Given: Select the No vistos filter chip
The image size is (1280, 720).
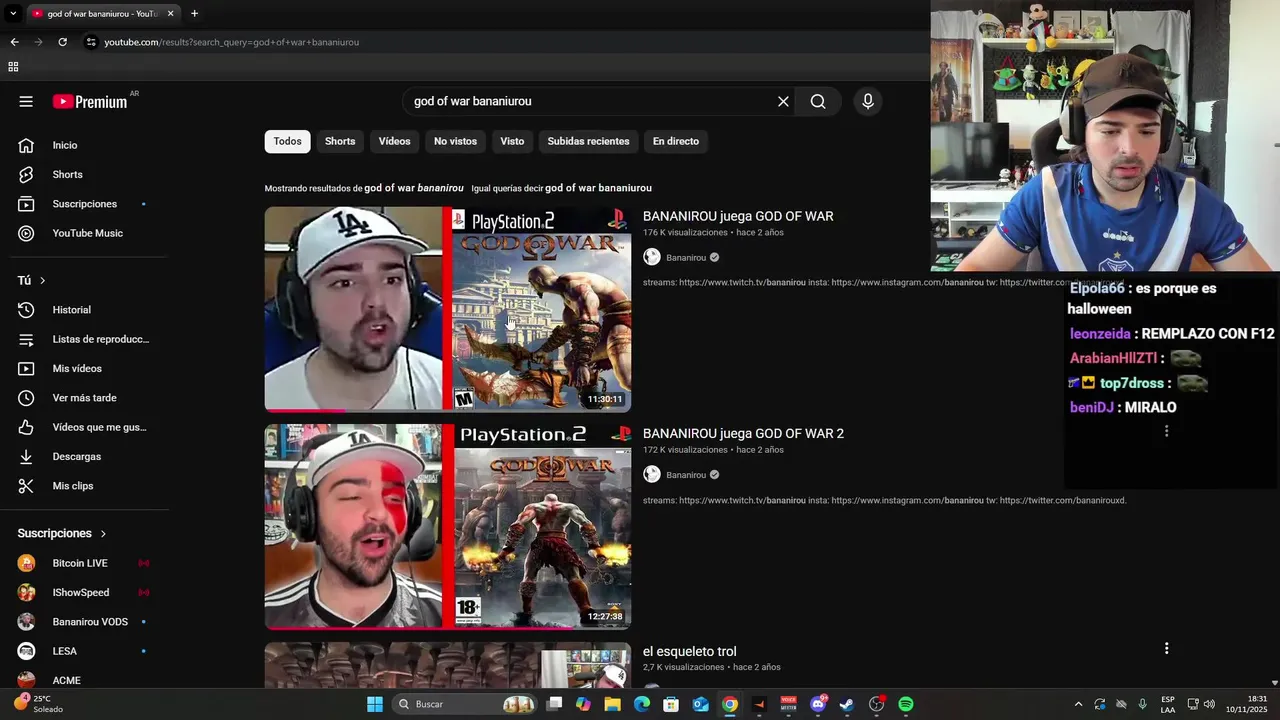Looking at the screenshot, I should pos(455,141).
